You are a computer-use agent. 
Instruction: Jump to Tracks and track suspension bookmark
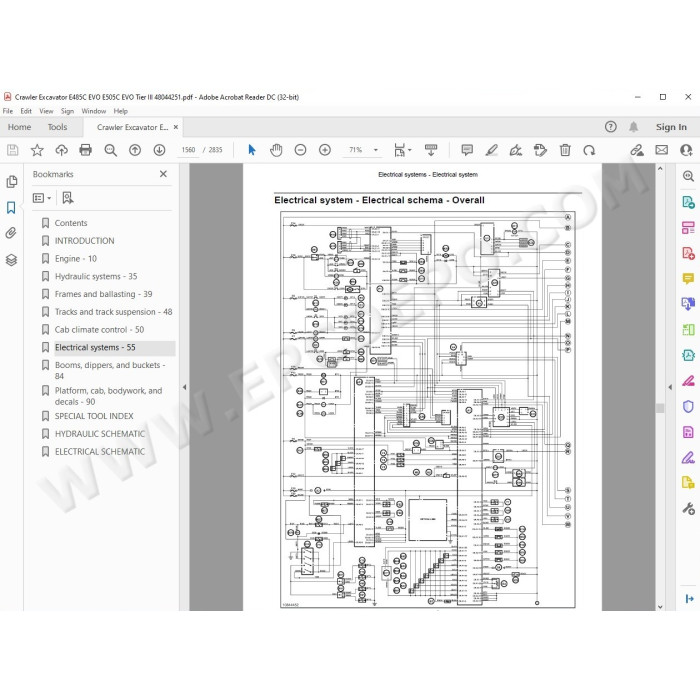(x=113, y=312)
